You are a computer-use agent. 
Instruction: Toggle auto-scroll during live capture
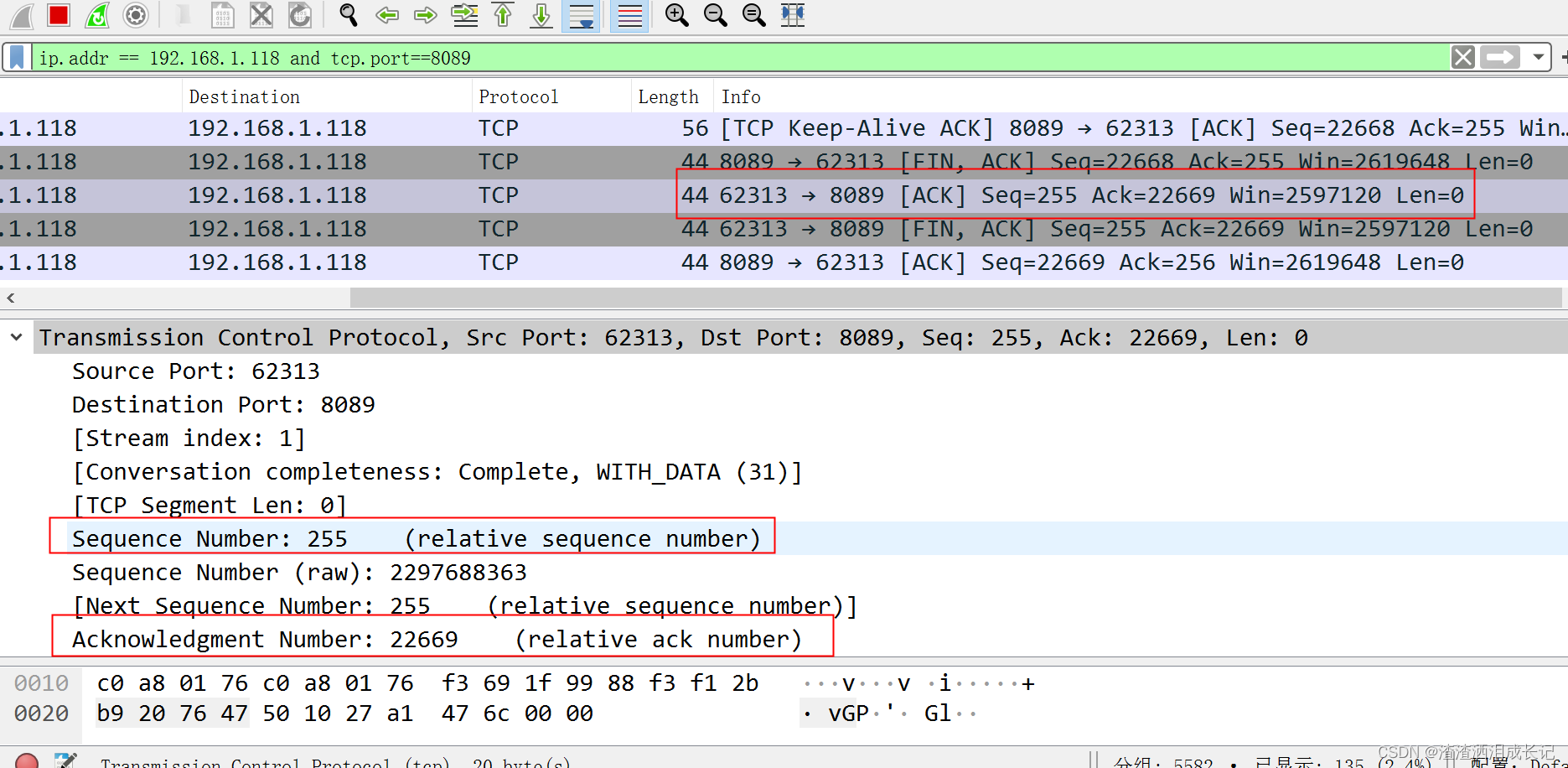[582, 15]
